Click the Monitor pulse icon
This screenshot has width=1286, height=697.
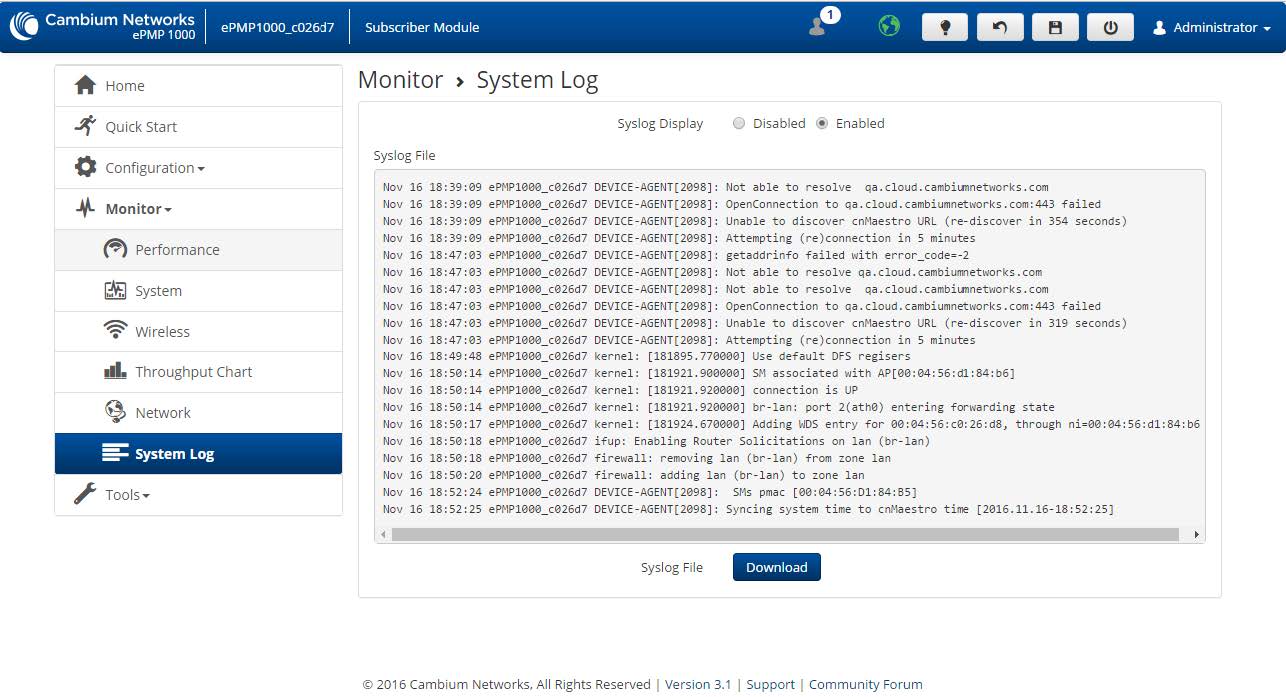86,208
